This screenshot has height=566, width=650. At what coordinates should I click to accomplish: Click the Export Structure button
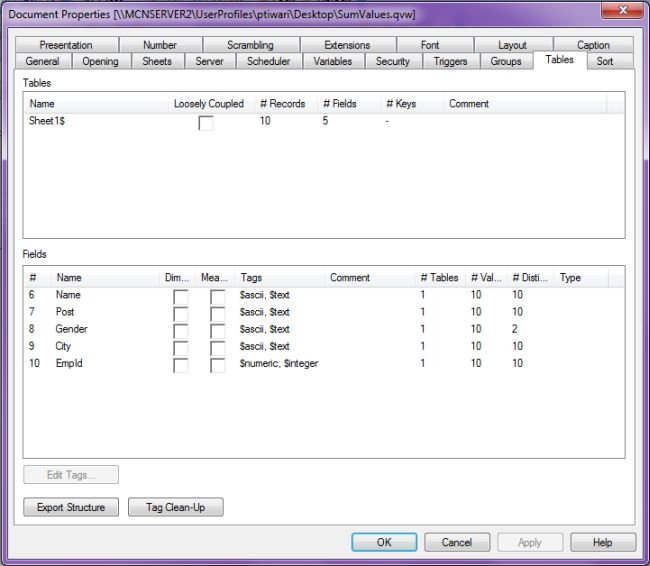[71, 507]
